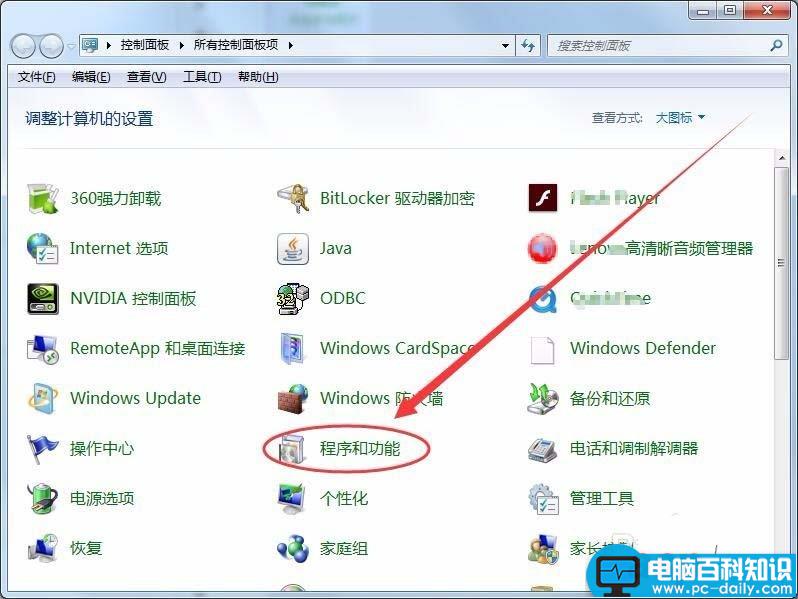Click the 恢复 icon
Viewport: 798px width, 599px height.
pyautogui.click(x=43, y=548)
